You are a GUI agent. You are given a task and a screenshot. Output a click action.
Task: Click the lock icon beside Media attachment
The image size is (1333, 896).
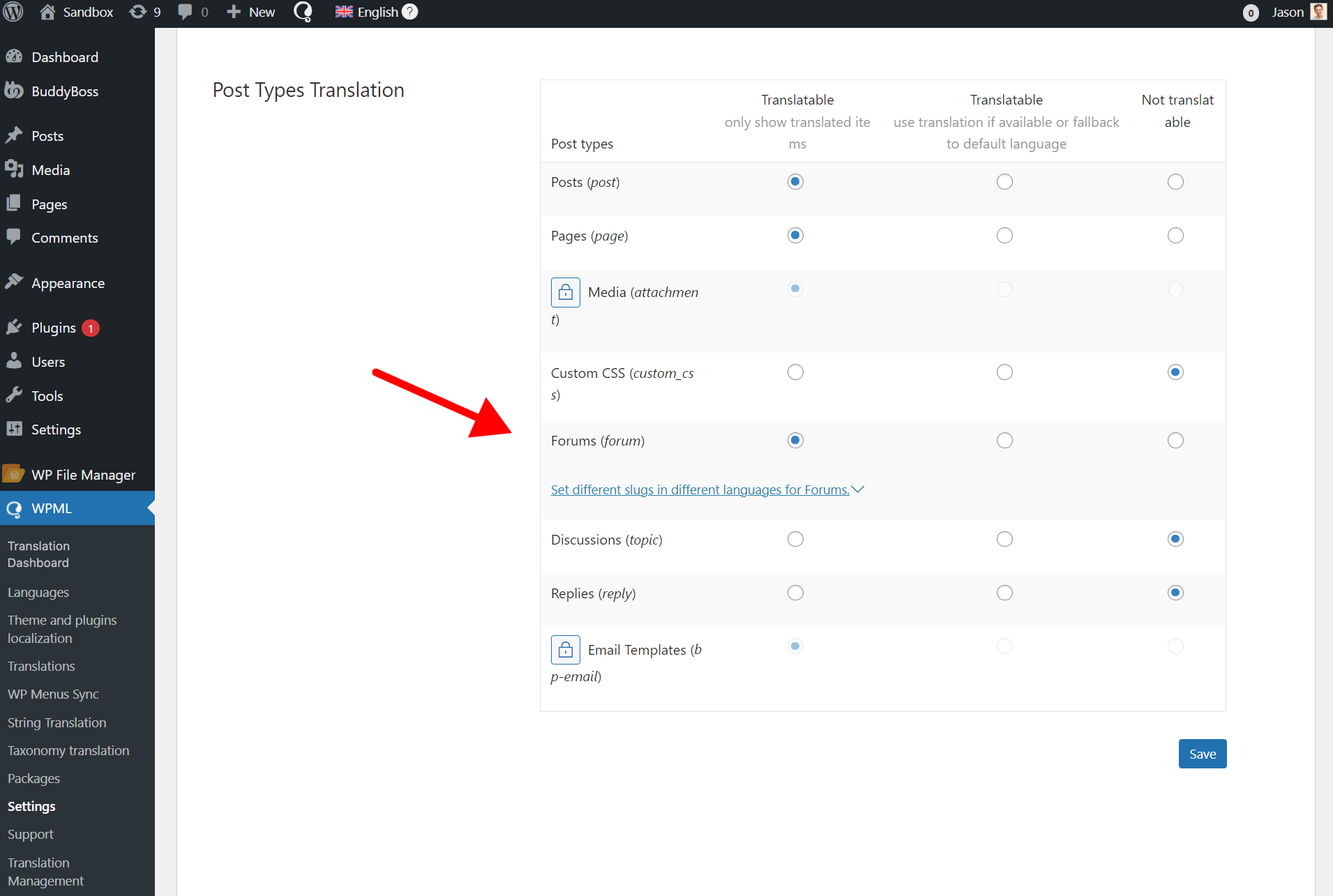tap(566, 292)
